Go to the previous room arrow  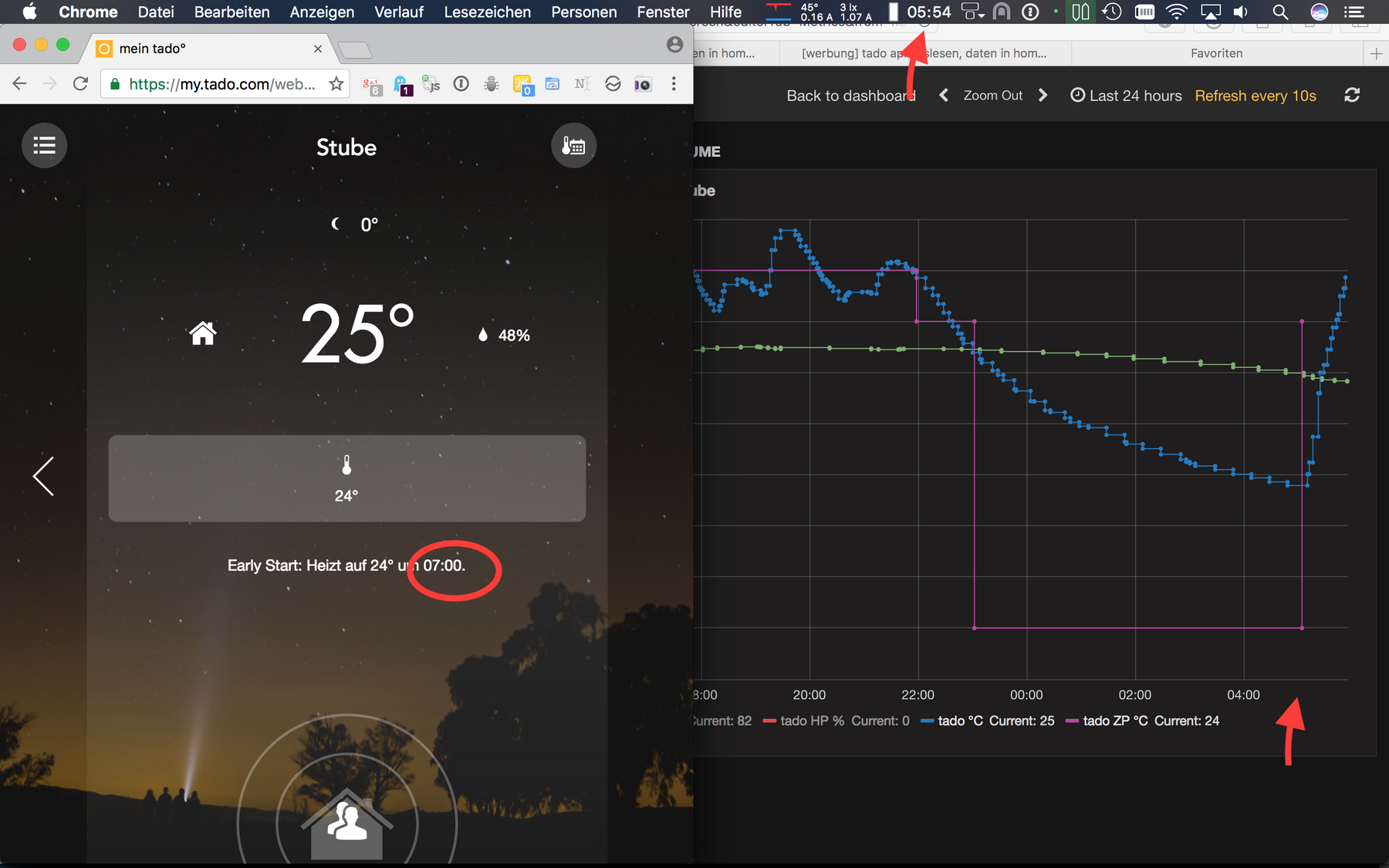(x=43, y=476)
